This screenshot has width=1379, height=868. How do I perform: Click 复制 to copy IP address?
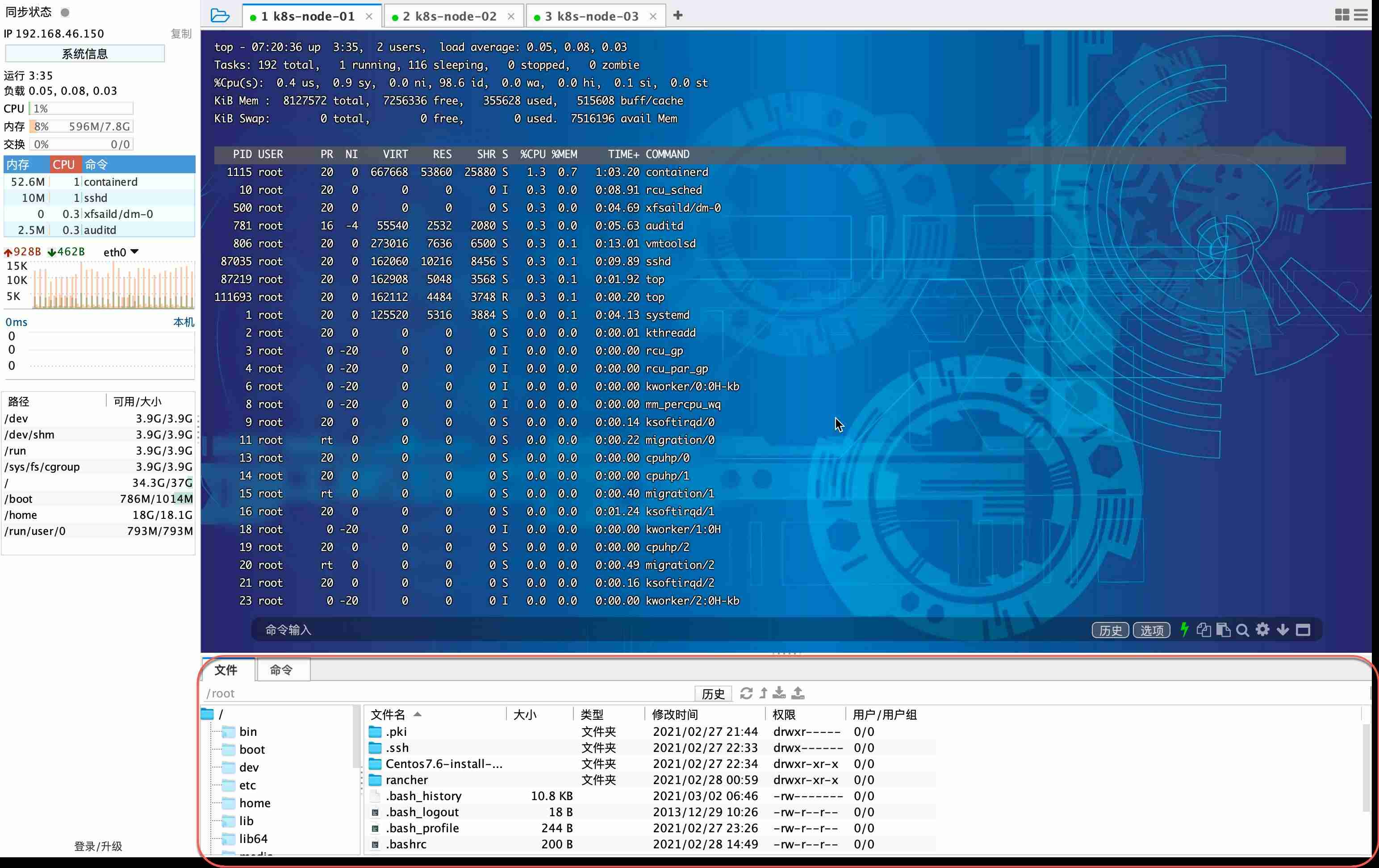pyautogui.click(x=181, y=34)
